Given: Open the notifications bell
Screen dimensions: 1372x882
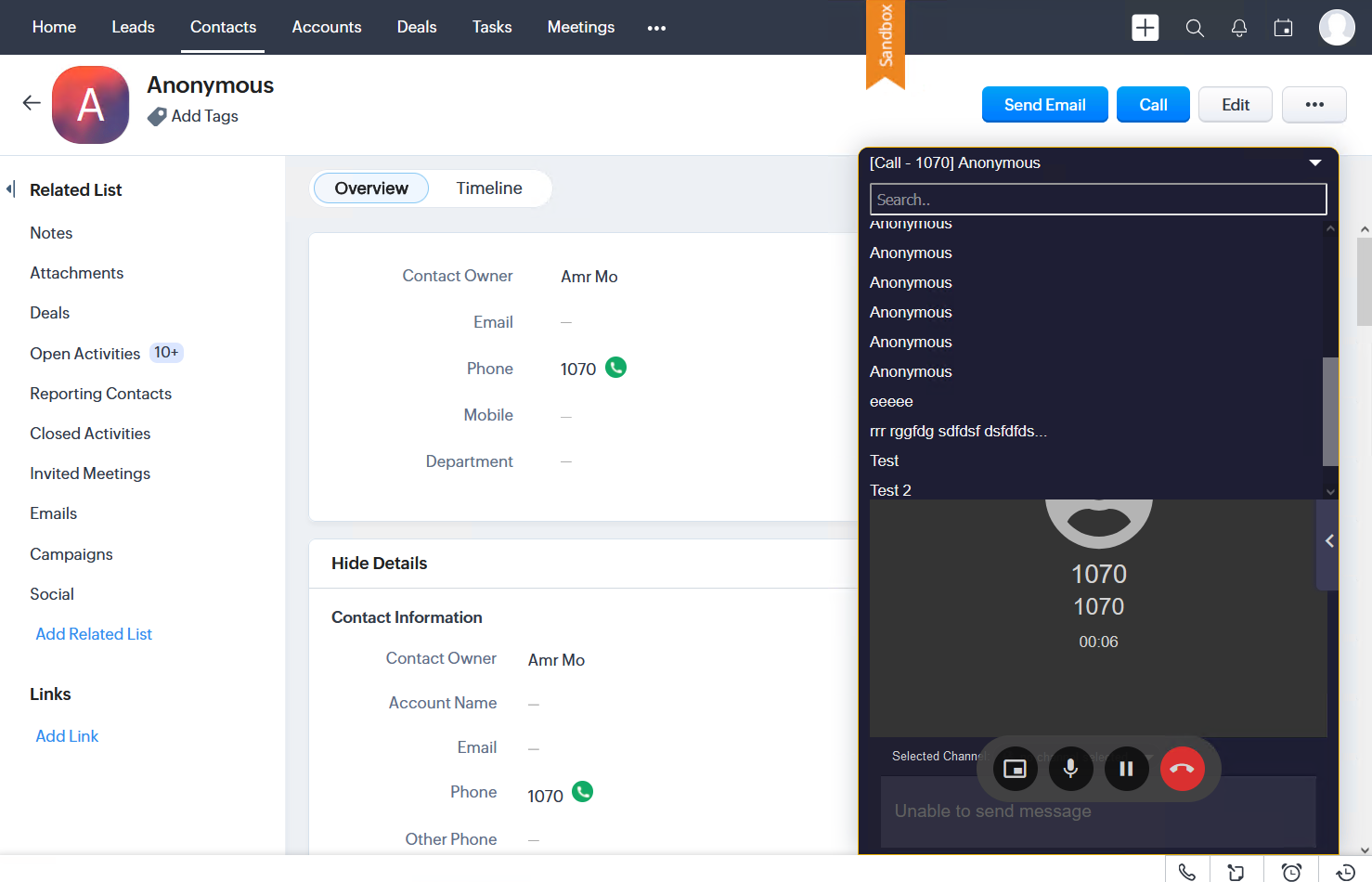Looking at the screenshot, I should point(1238,28).
